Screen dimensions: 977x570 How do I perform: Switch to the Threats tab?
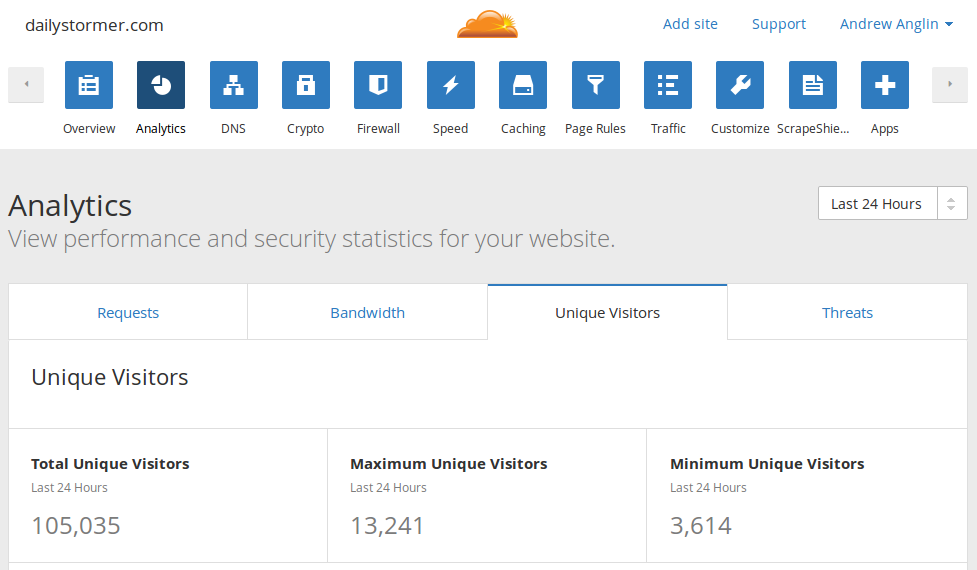pos(847,313)
